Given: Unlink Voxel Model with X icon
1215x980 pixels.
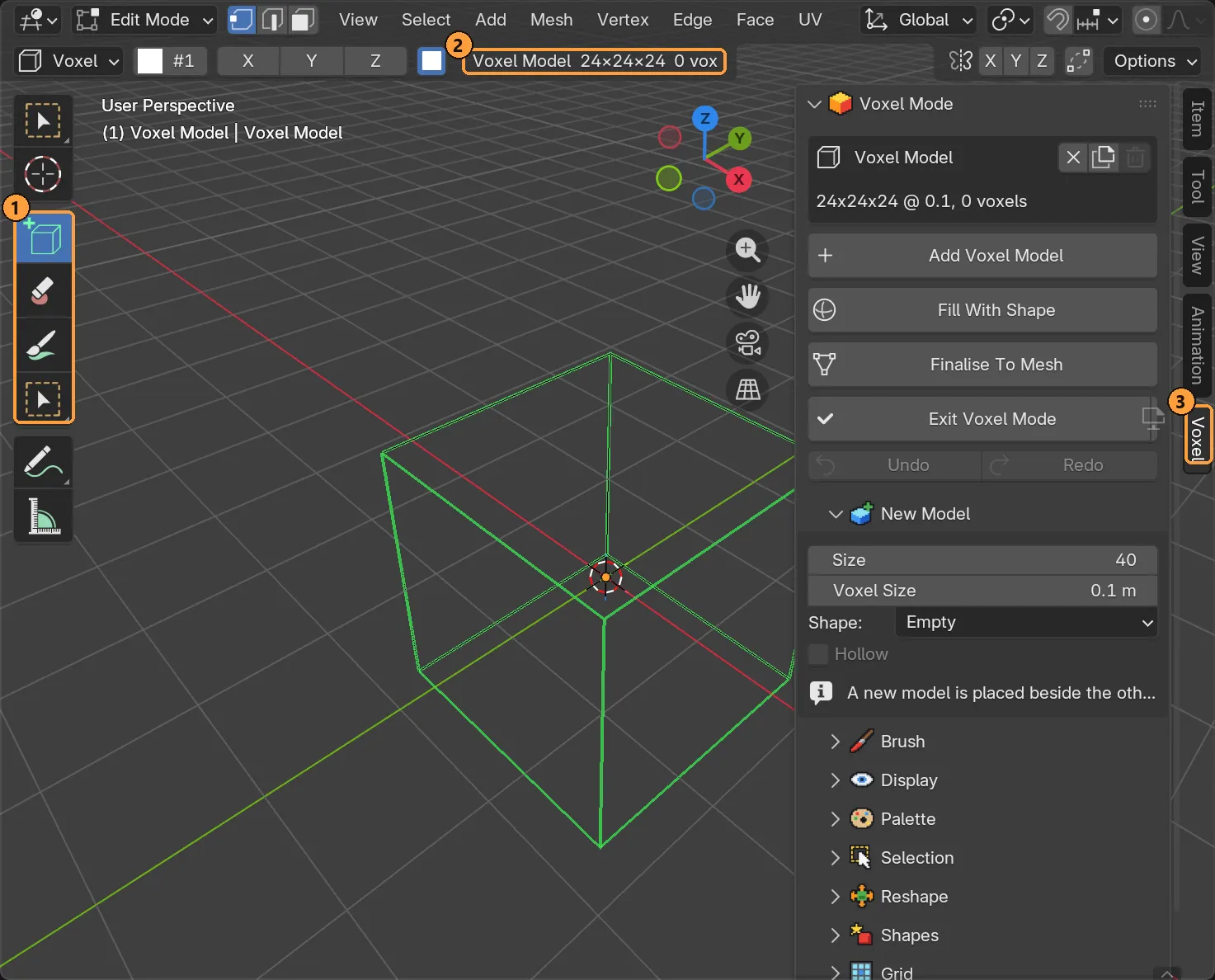Looking at the screenshot, I should point(1073,158).
